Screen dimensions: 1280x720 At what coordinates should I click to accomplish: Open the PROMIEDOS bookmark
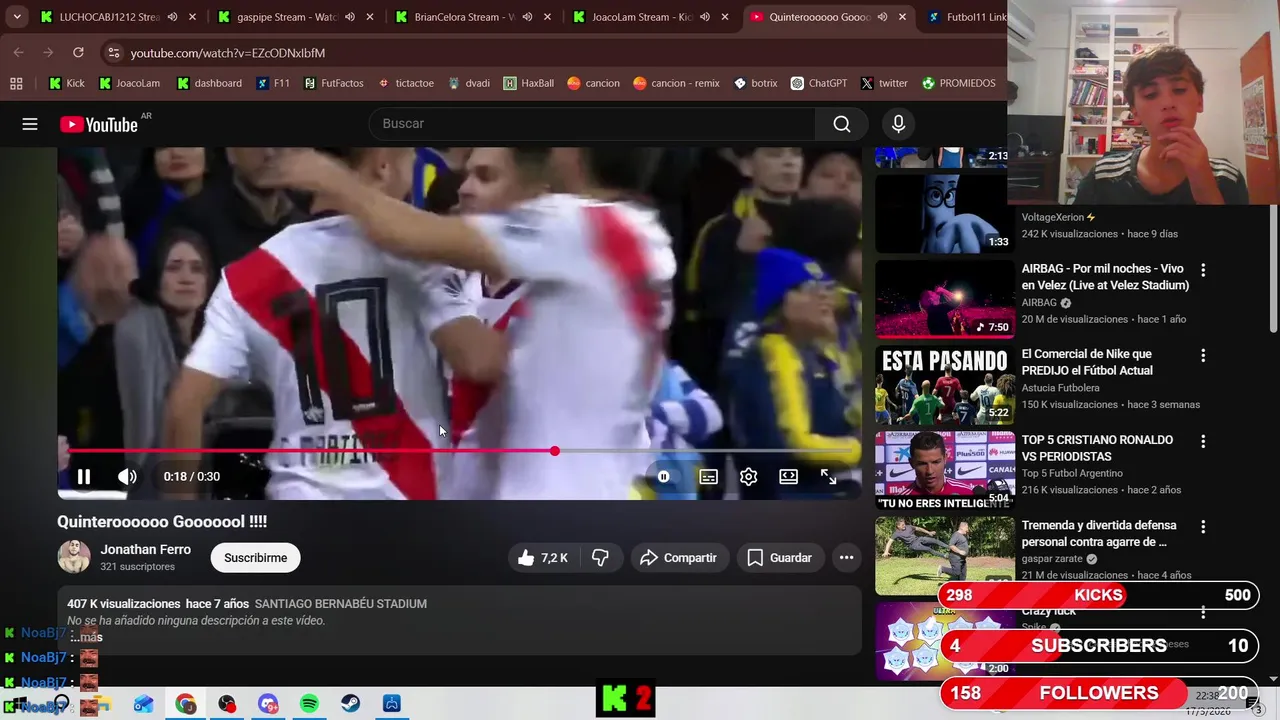pos(958,83)
